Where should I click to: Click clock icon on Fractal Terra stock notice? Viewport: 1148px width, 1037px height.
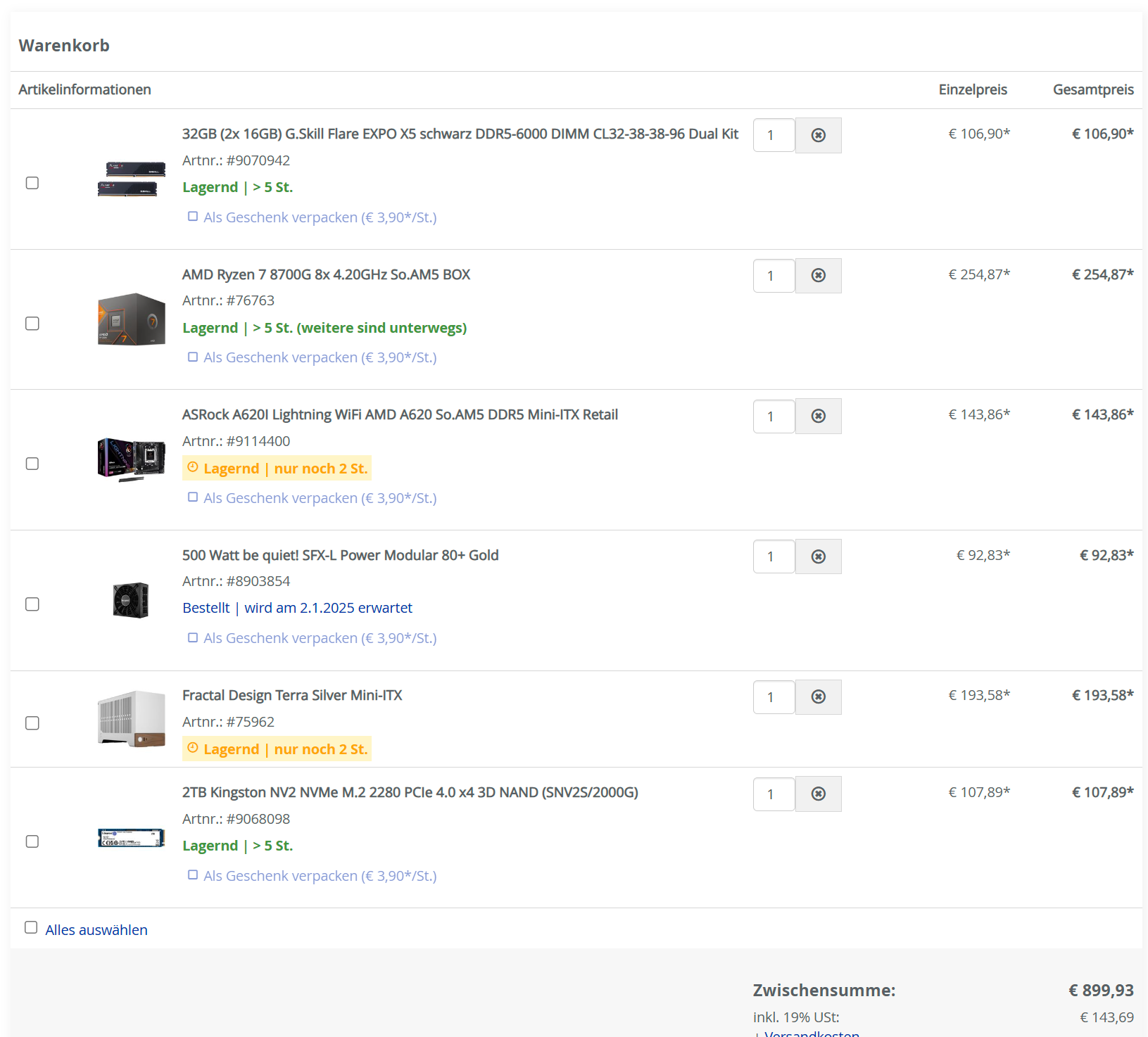[x=193, y=748]
